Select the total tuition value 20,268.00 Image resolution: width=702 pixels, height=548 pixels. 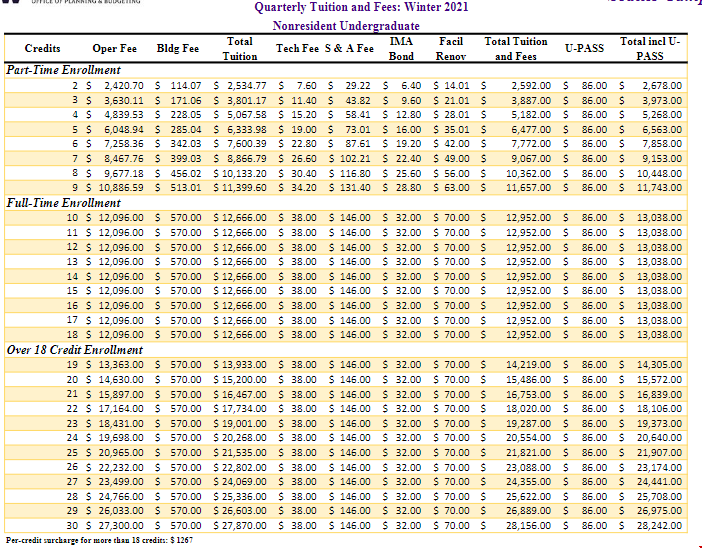[x=244, y=438]
